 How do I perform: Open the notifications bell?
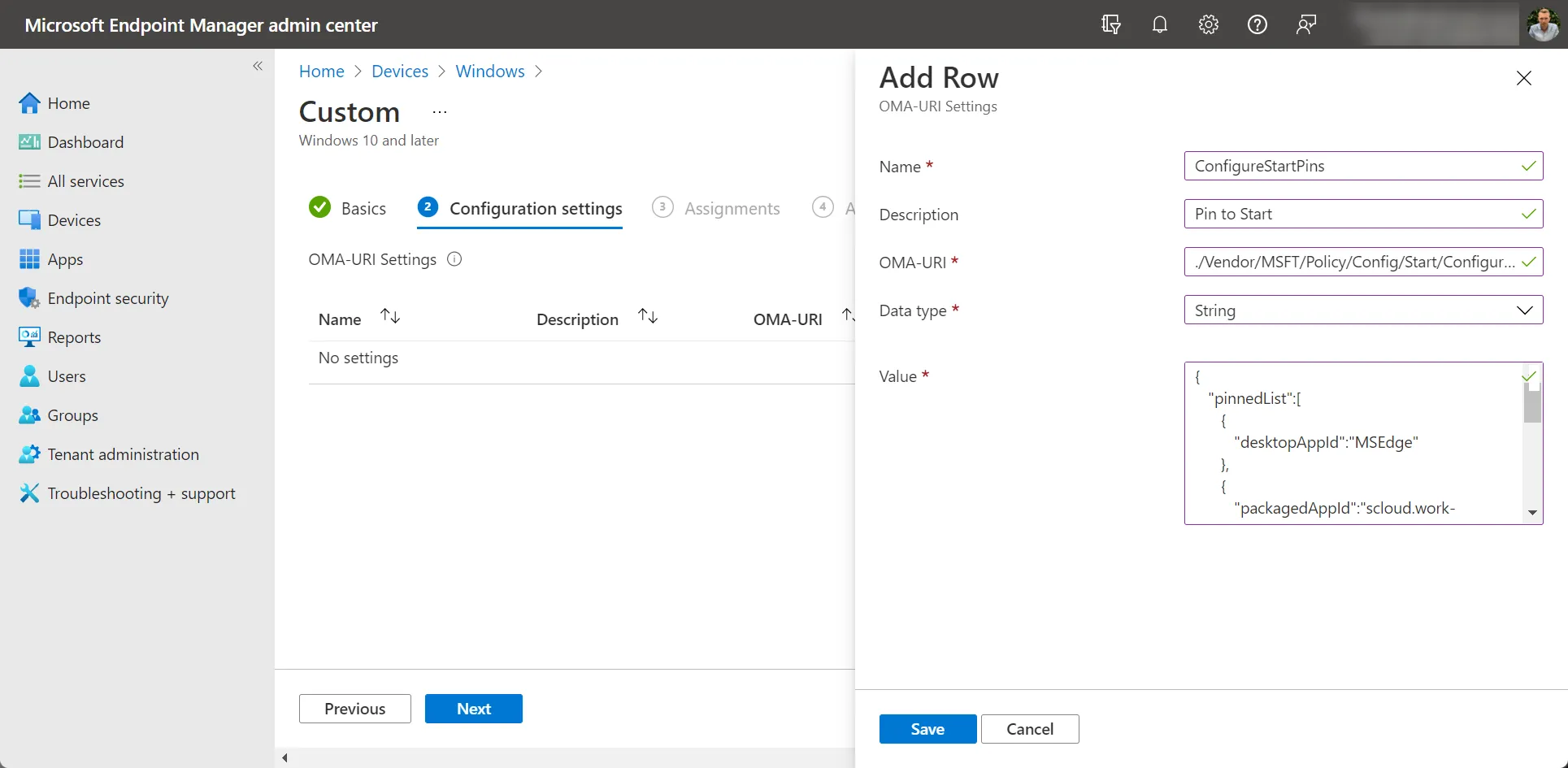pyautogui.click(x=1160, y=24)
